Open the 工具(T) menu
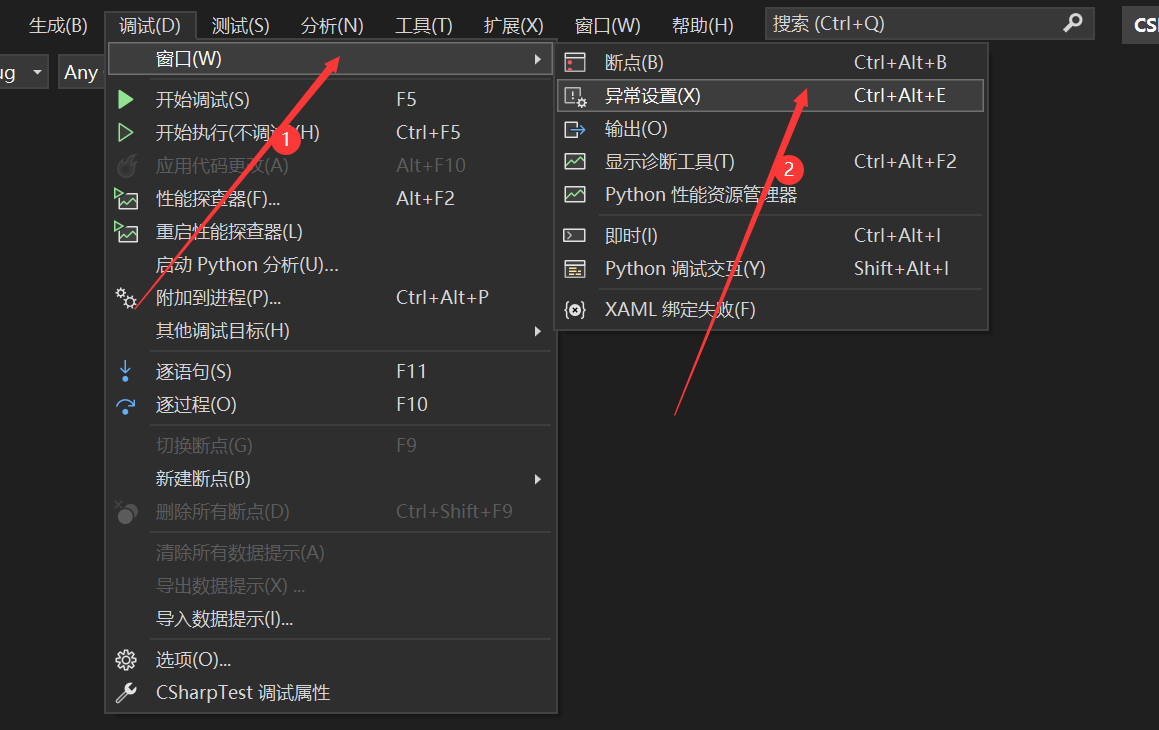Viewport: 1159px width, 730px height. coord(423,24)
